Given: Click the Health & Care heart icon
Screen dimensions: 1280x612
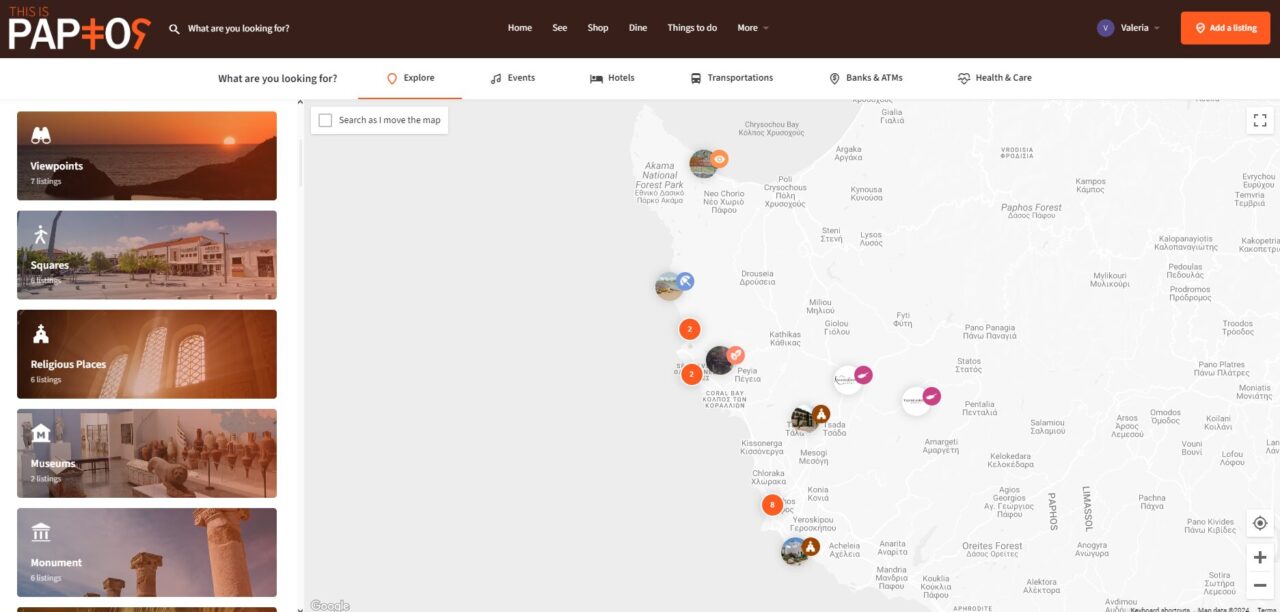Looking at the screenshot, I should point(964,78).
